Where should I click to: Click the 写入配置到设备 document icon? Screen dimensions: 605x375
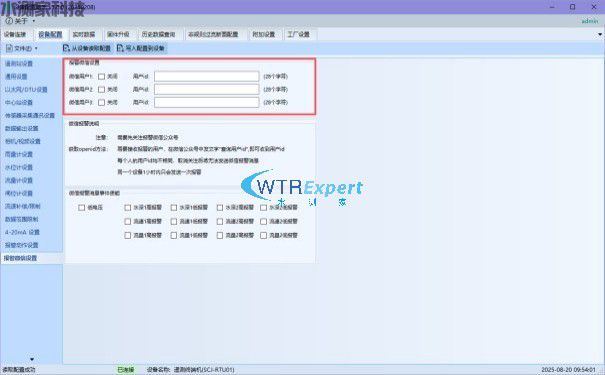120,48
